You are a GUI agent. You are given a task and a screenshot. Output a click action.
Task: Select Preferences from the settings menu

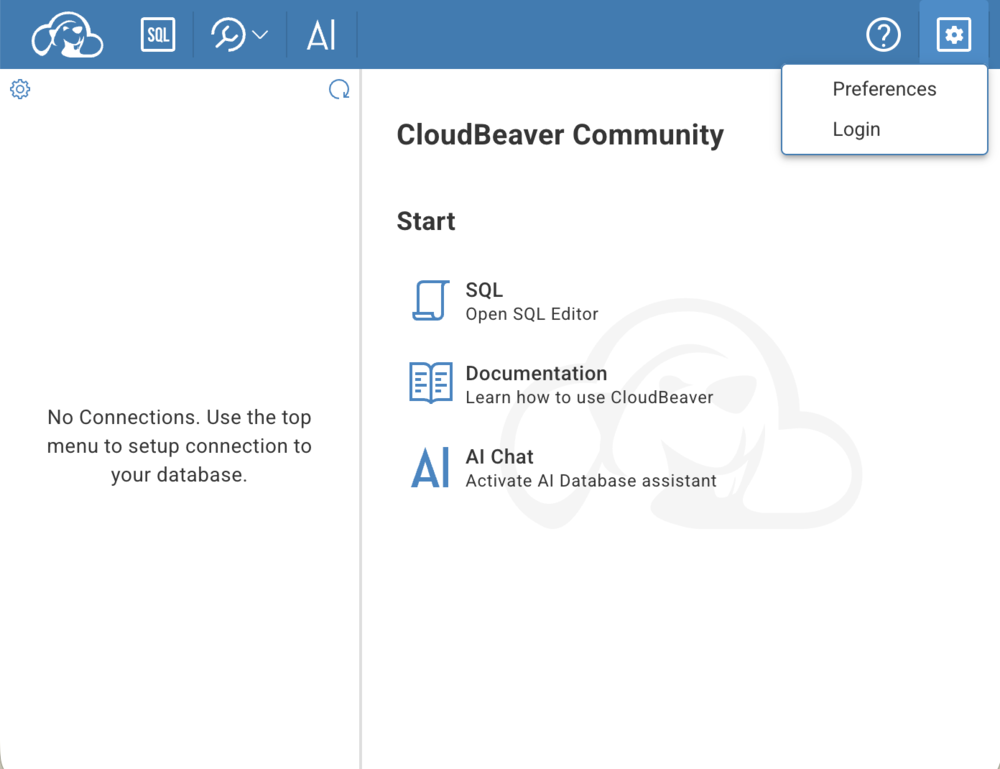[x=884, y=89]
